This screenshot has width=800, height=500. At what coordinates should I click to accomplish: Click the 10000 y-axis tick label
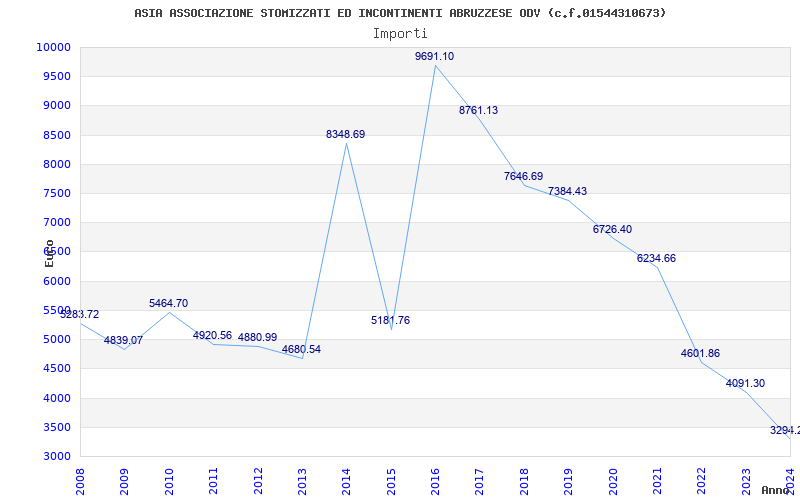53,47
